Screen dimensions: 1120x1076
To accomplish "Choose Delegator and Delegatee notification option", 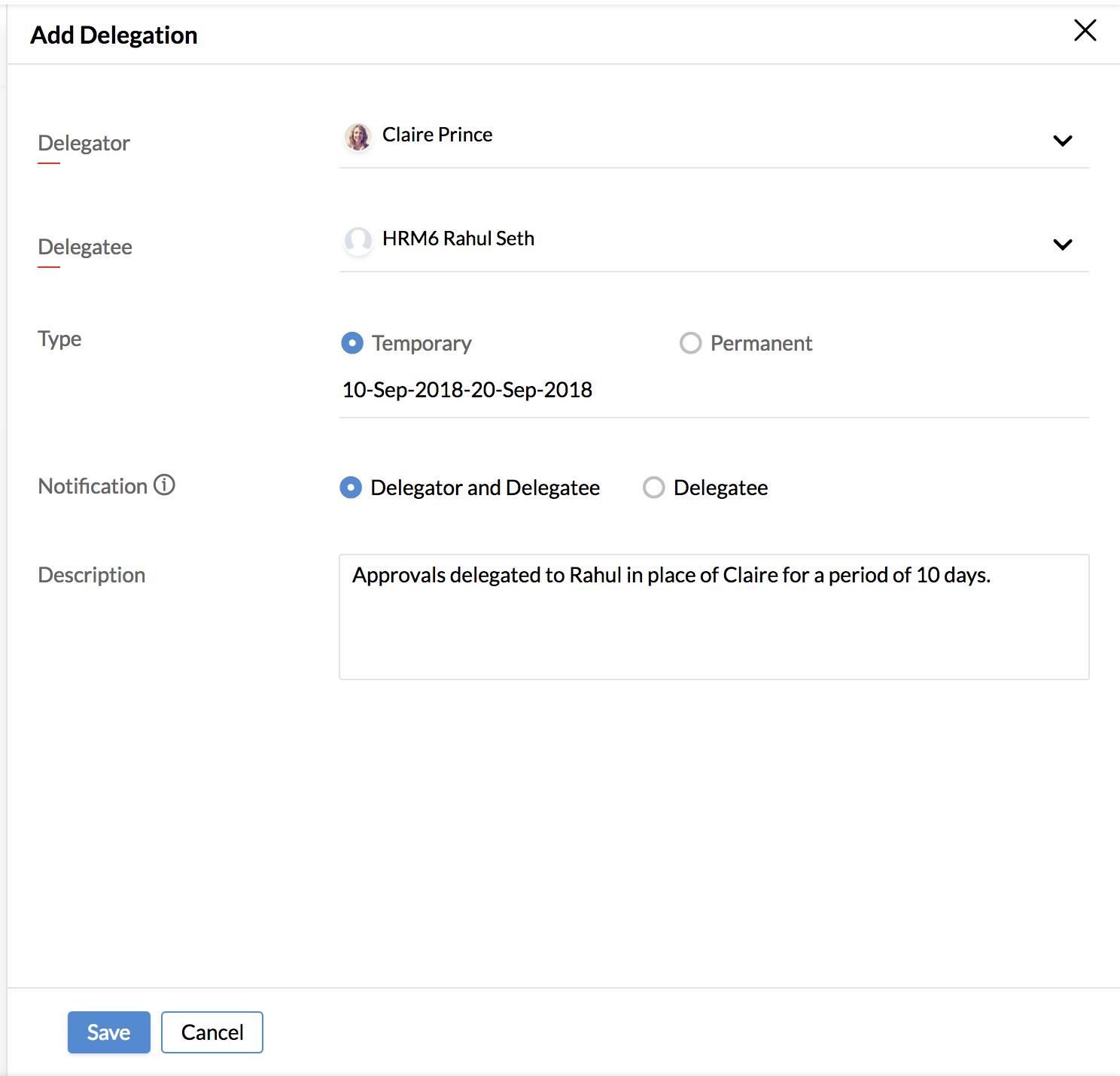I will point(351,488).
